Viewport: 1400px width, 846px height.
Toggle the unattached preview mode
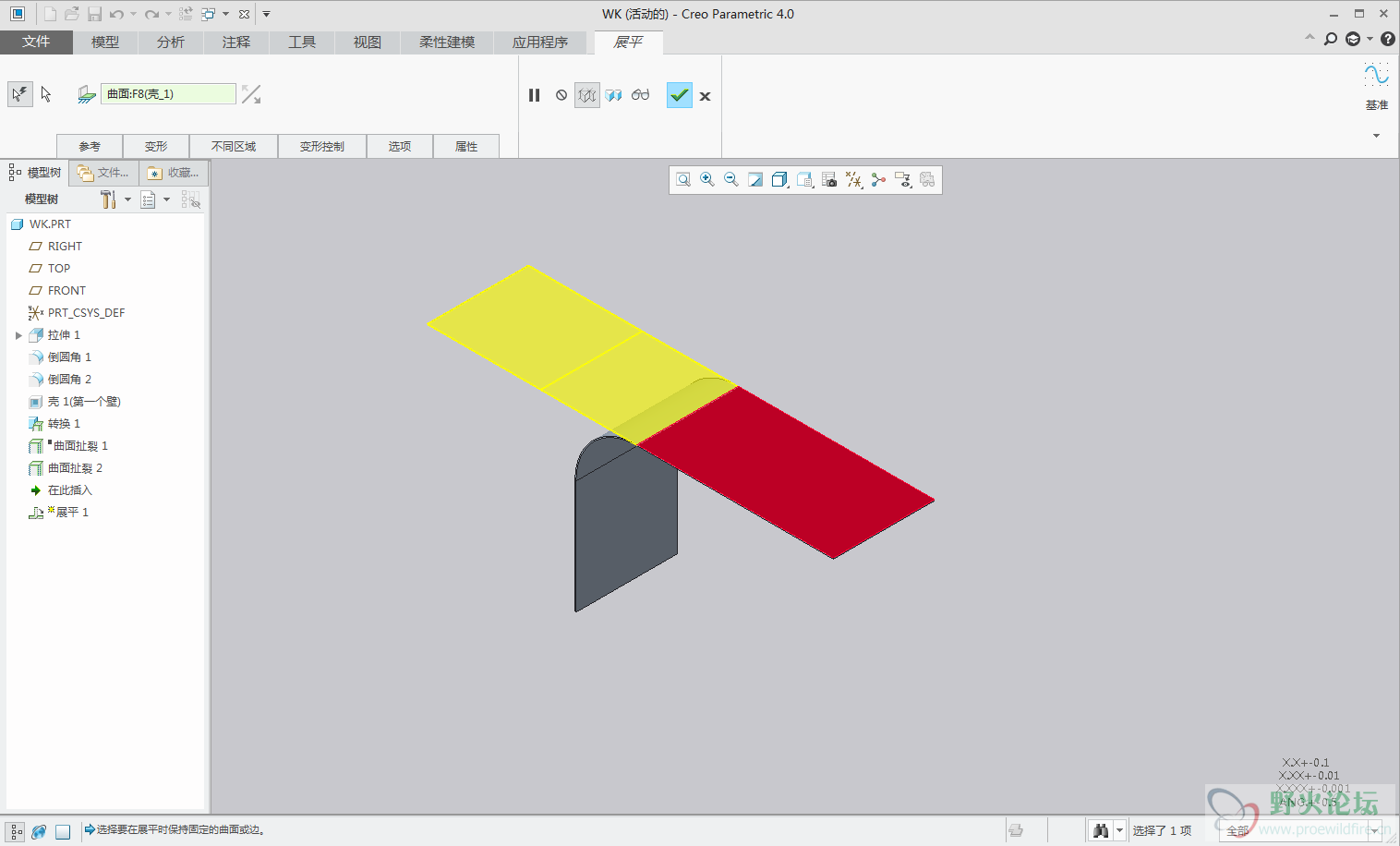point(587,95)
